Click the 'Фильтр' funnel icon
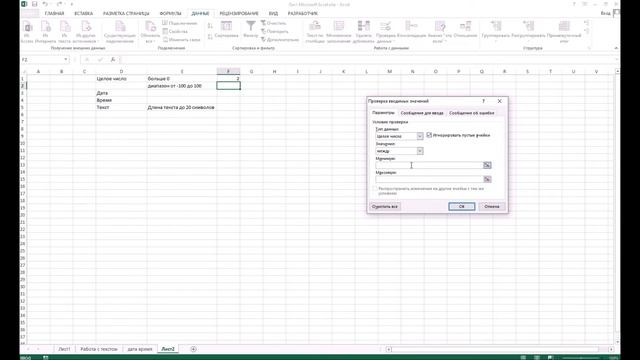Screen dimensions: 640x360 251,30
